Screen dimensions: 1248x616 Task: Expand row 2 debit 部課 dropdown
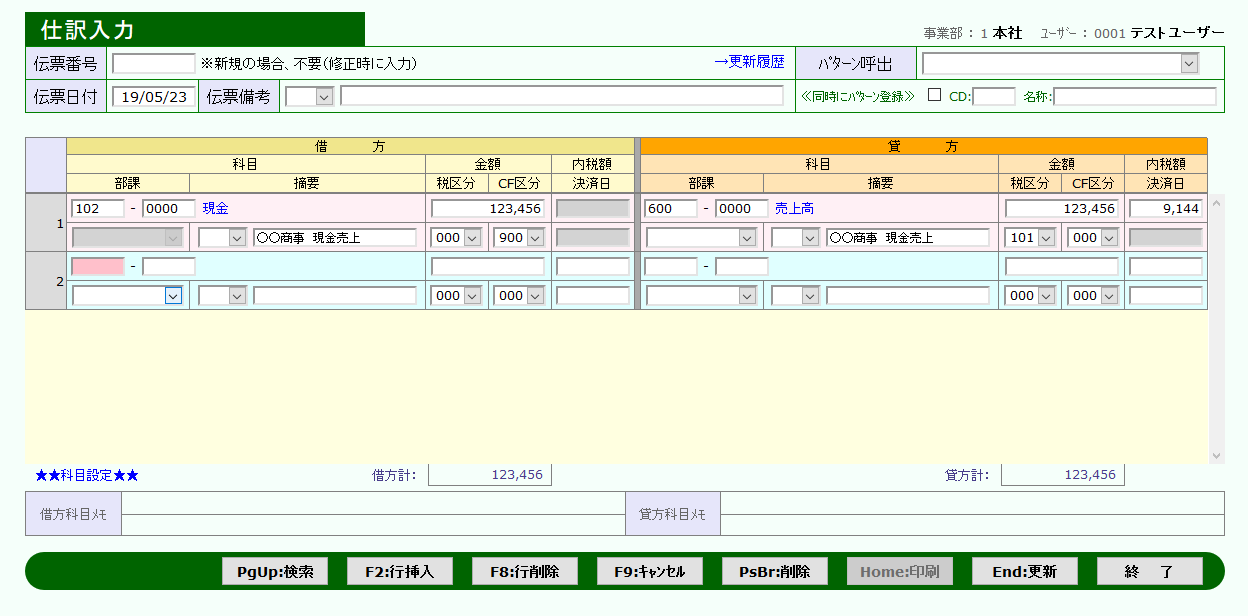(173, 296)
